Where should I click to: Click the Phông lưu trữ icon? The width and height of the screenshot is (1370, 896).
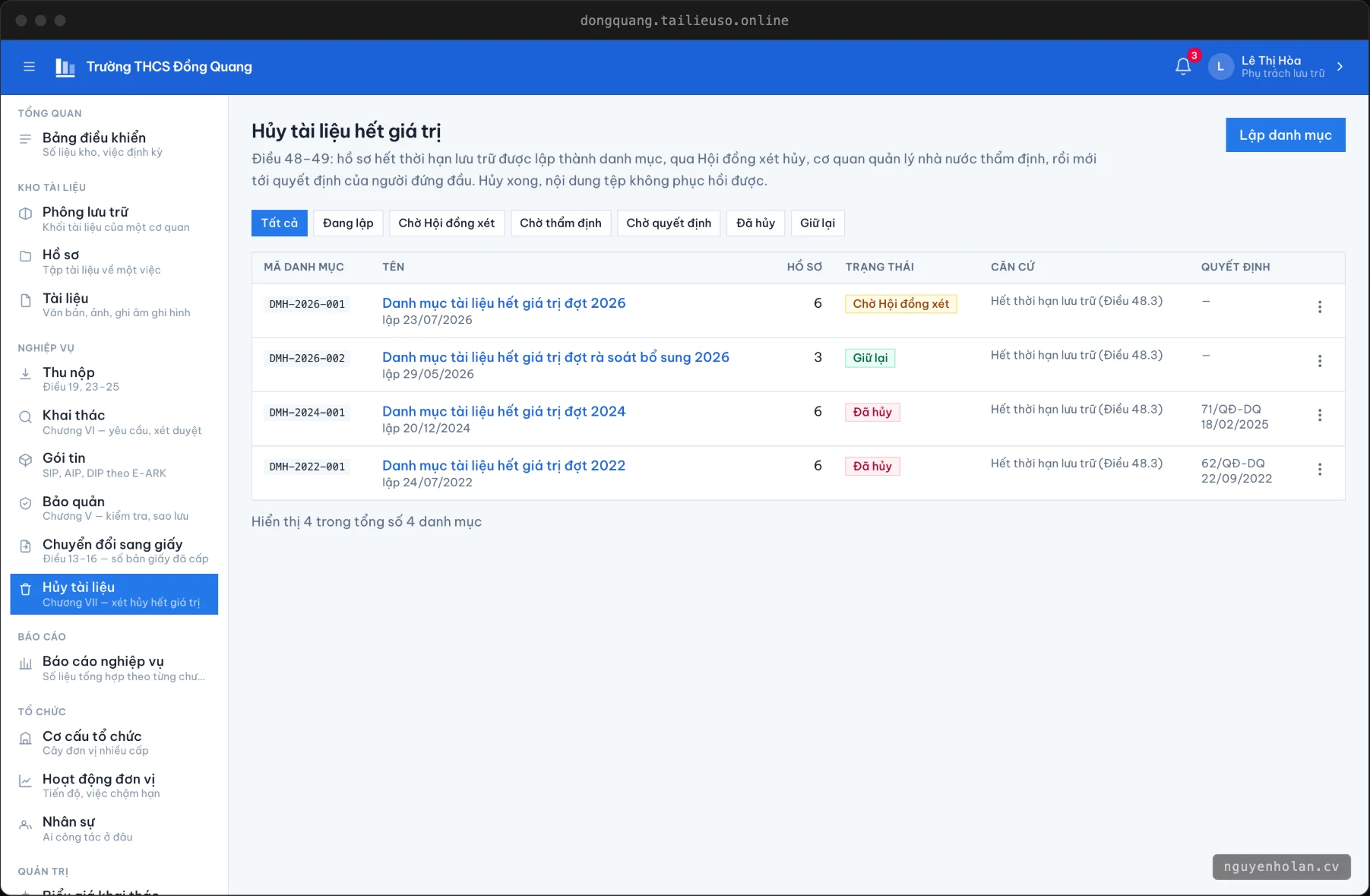26,214
